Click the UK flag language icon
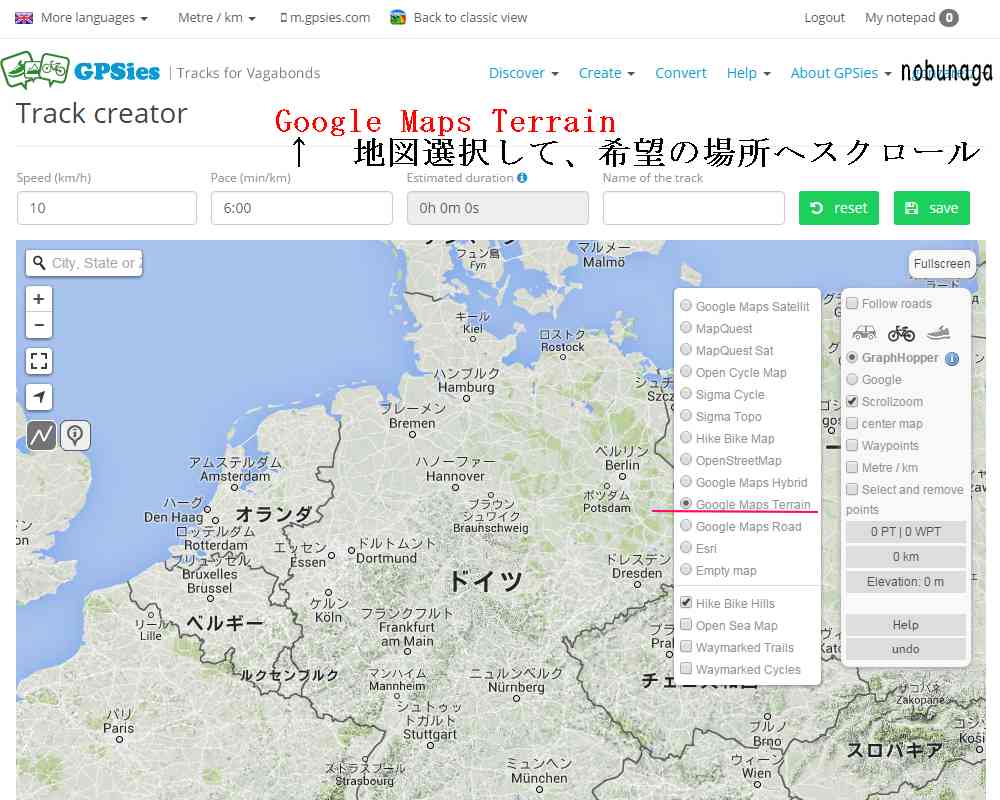The image size is (1000, 800). click(24, 18)
